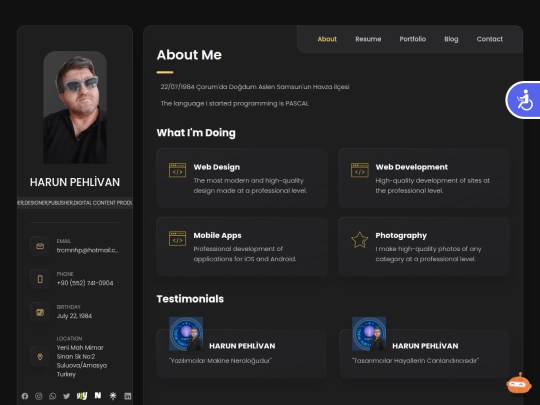Click the location pin icon
The height and width of the screenshot is (405, 540).
click(x=40, y=356)
